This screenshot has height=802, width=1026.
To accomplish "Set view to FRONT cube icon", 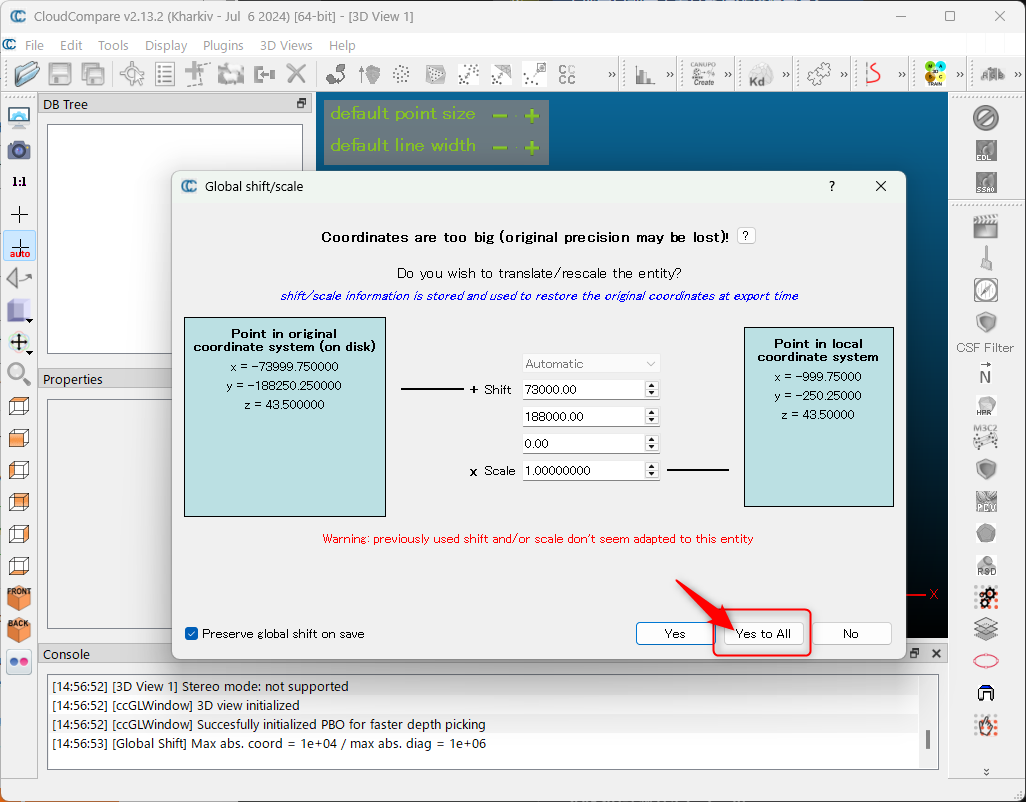I will [19, 597].
